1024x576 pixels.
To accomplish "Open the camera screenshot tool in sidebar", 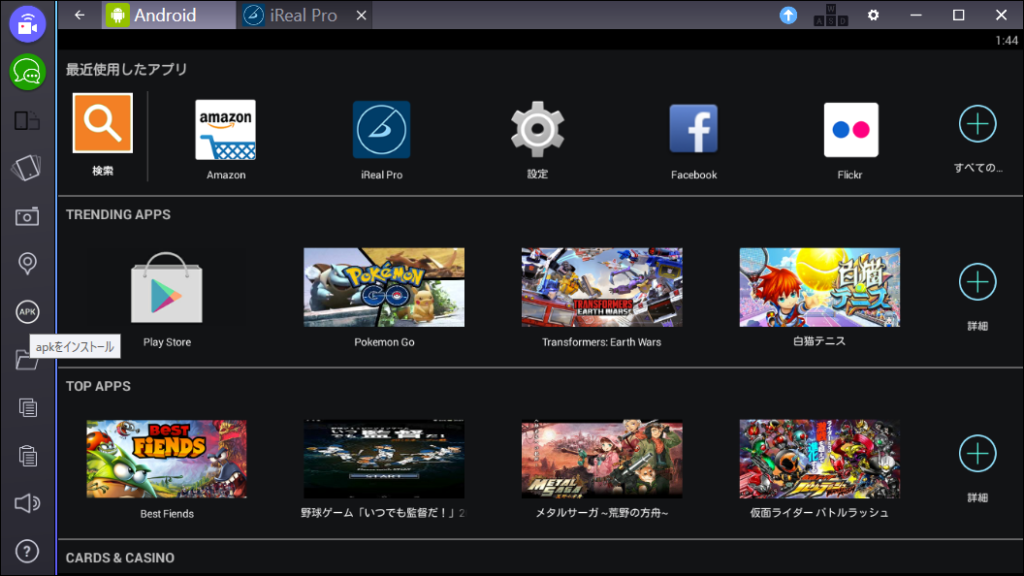I will (27, 216).
